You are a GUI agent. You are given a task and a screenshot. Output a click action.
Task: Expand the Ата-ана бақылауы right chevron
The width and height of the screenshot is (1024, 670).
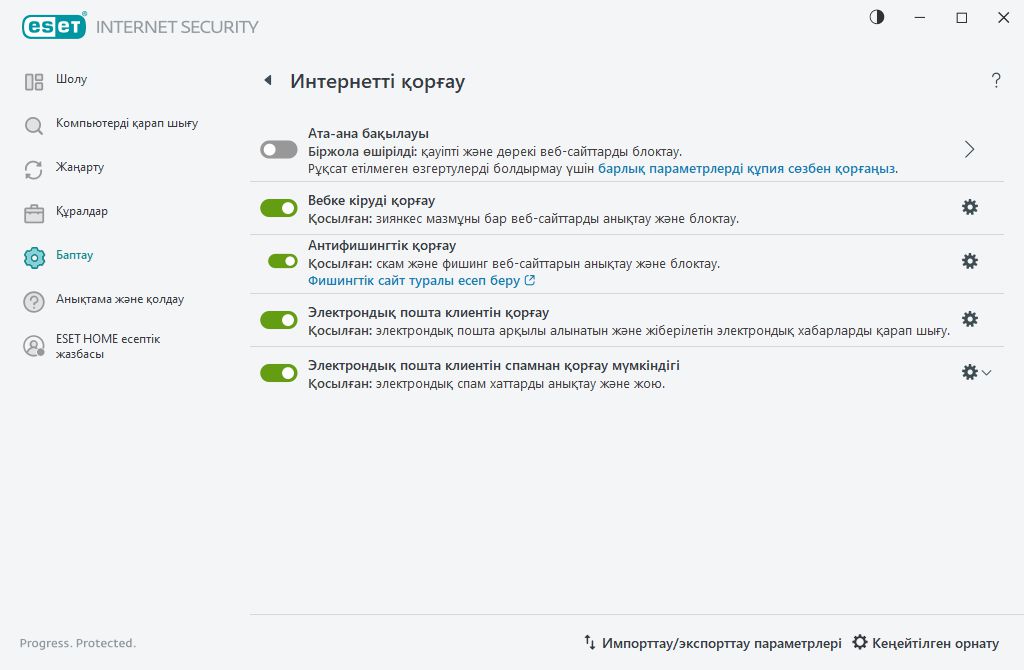[969, 149]
